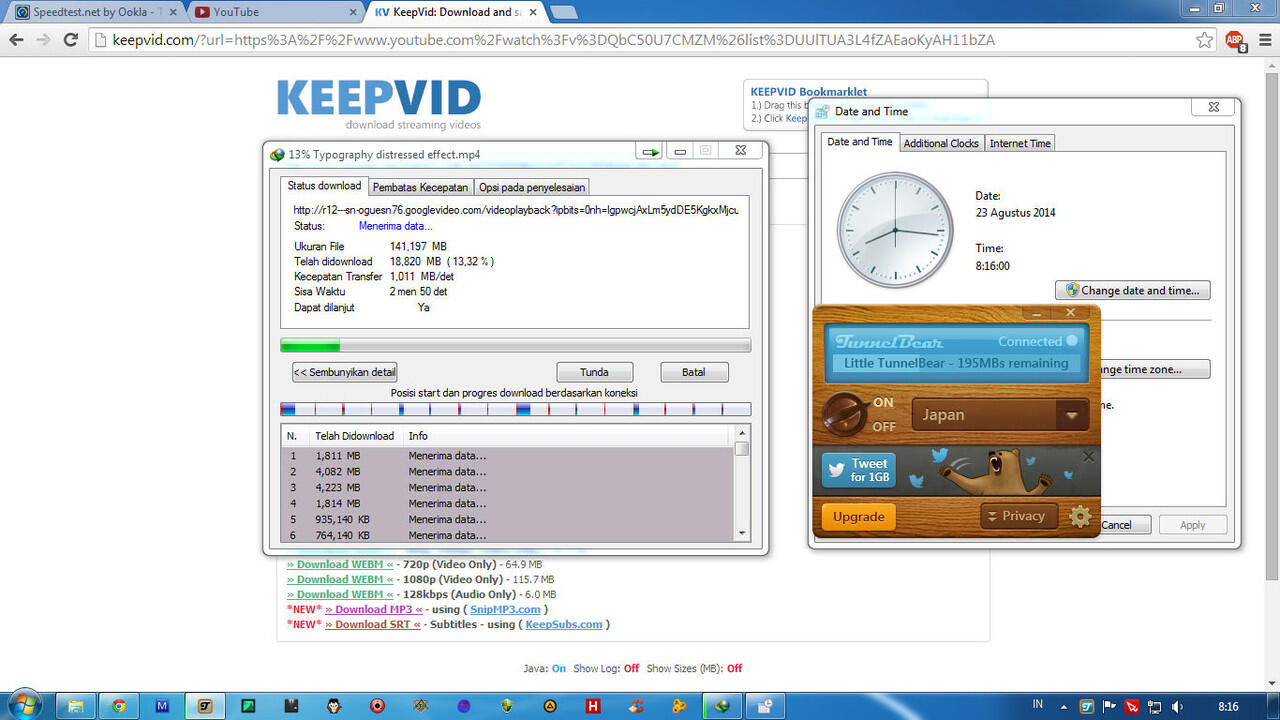This screenshot has width=1280, height=720.
Task: Click the volume speaker tray icon
Action: click(x=1176, y=706)
